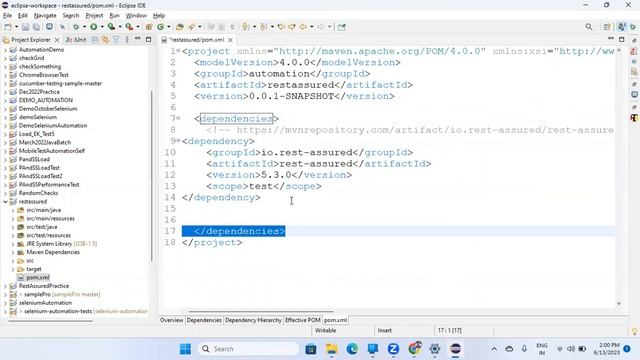
Task: Select the DemoSeleniumAutomation project
Action: tap(53, 126)
